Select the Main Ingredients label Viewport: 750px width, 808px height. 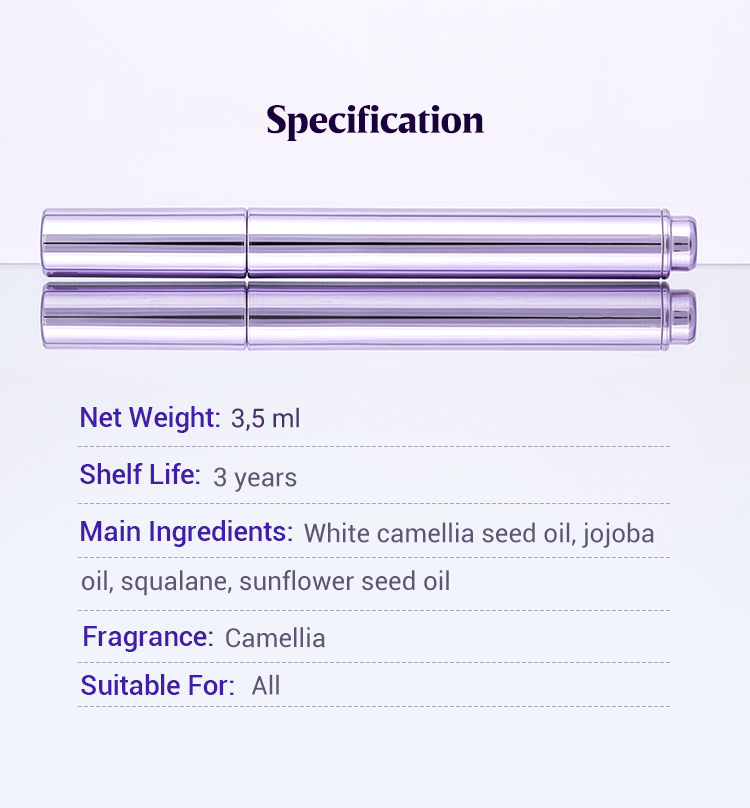[186, 531]
